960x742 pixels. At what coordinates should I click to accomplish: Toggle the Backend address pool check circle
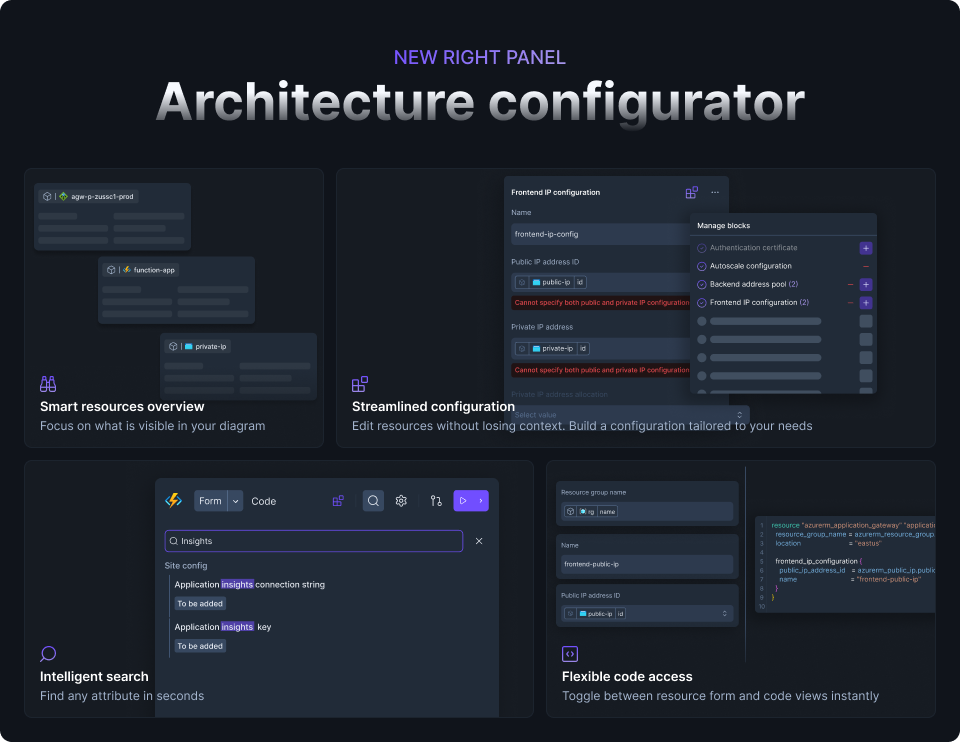(x=702, y=284)
